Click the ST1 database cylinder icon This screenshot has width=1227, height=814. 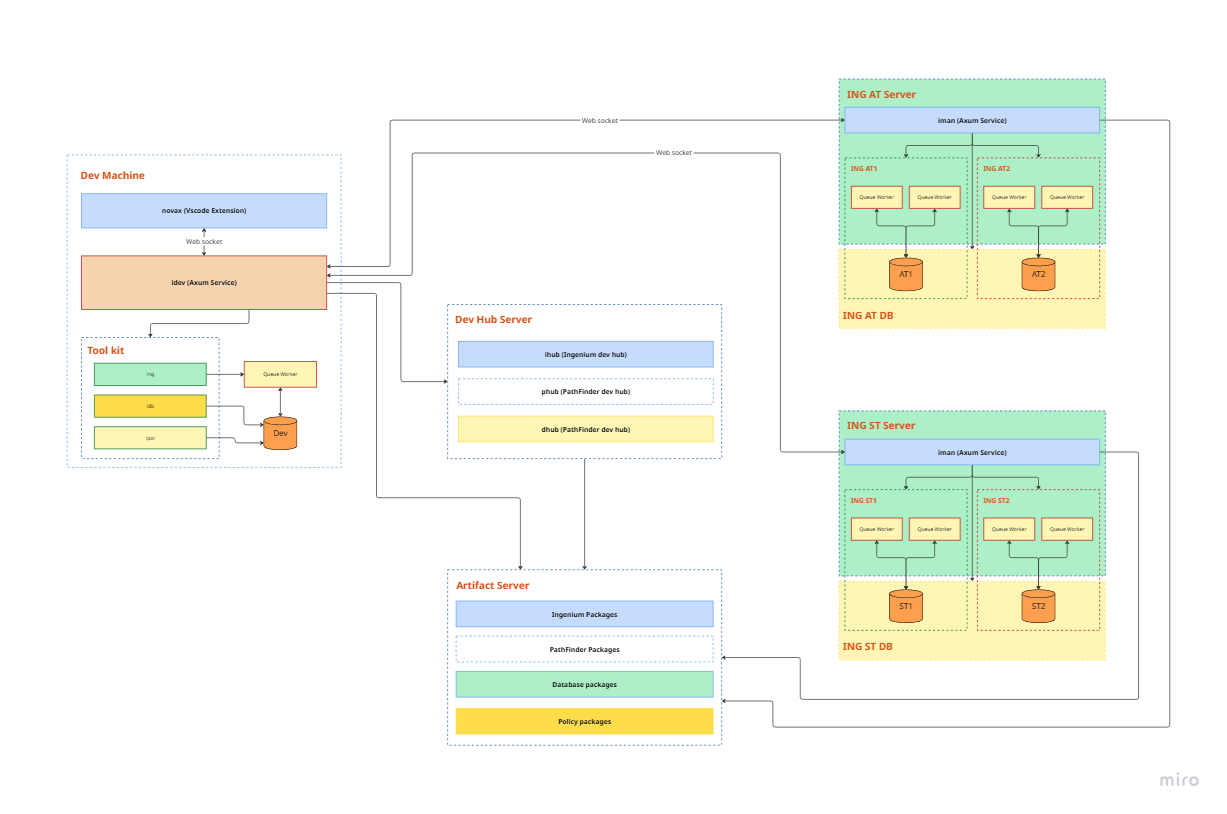click(905, 605)
